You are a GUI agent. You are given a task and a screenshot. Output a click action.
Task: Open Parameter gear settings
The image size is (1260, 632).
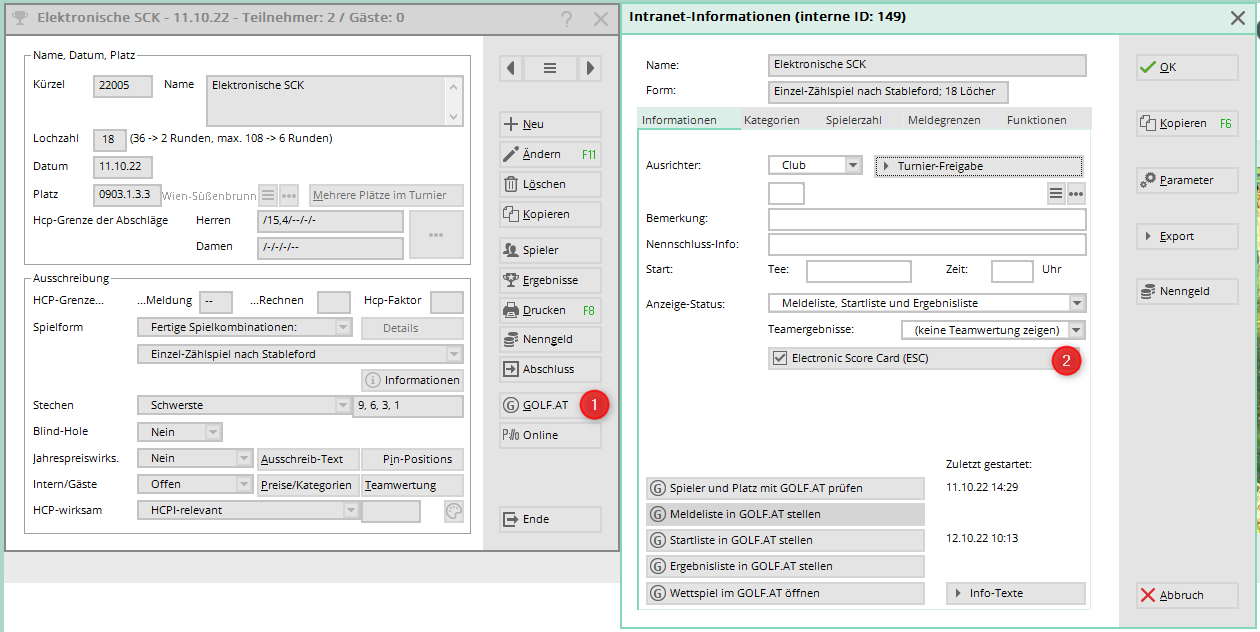(1186, 180)
